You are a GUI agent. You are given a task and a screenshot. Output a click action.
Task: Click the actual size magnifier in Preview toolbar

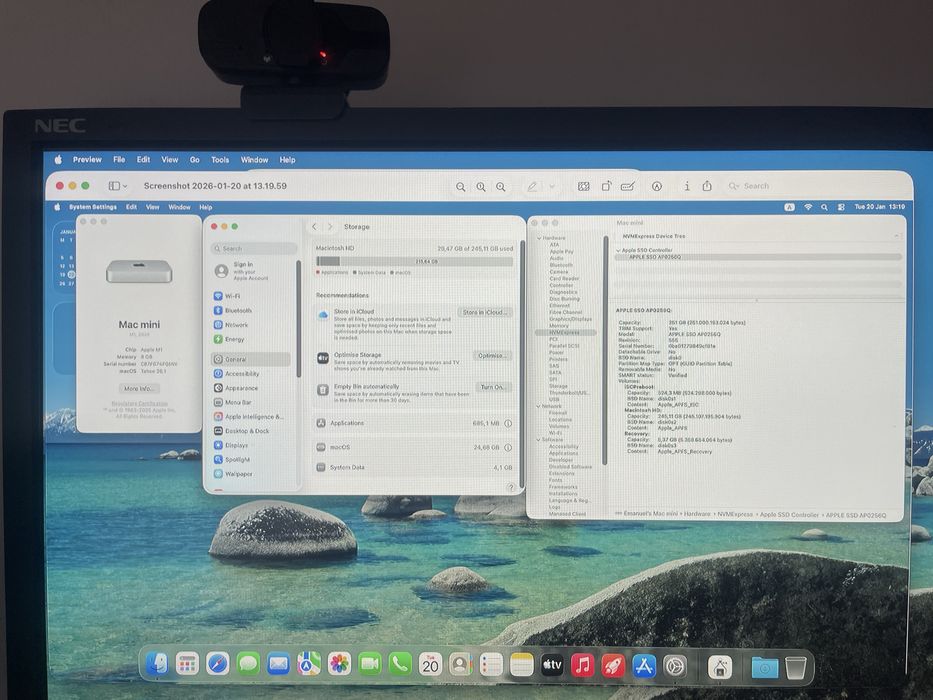tap(481, 187)
